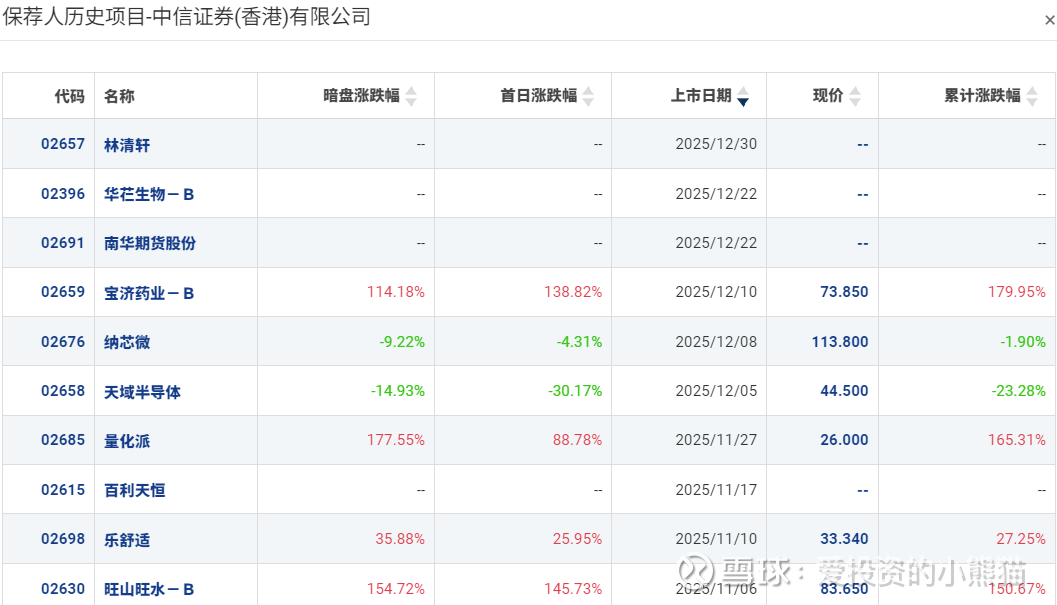
Task: Select first-day value 25.95%
Action: [x=577, y=539]
